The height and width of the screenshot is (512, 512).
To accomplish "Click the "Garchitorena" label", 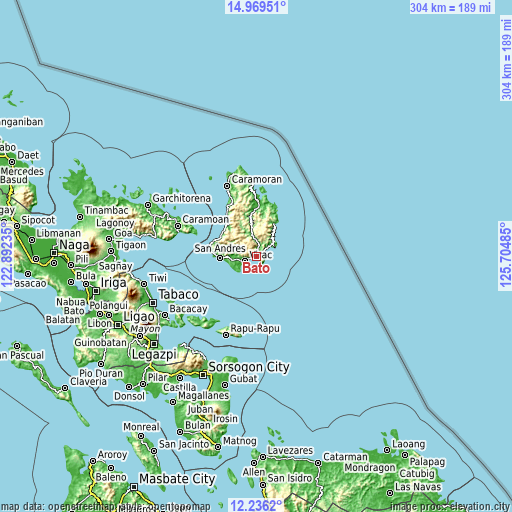I will pyautogui.click(x=182, y=198).
